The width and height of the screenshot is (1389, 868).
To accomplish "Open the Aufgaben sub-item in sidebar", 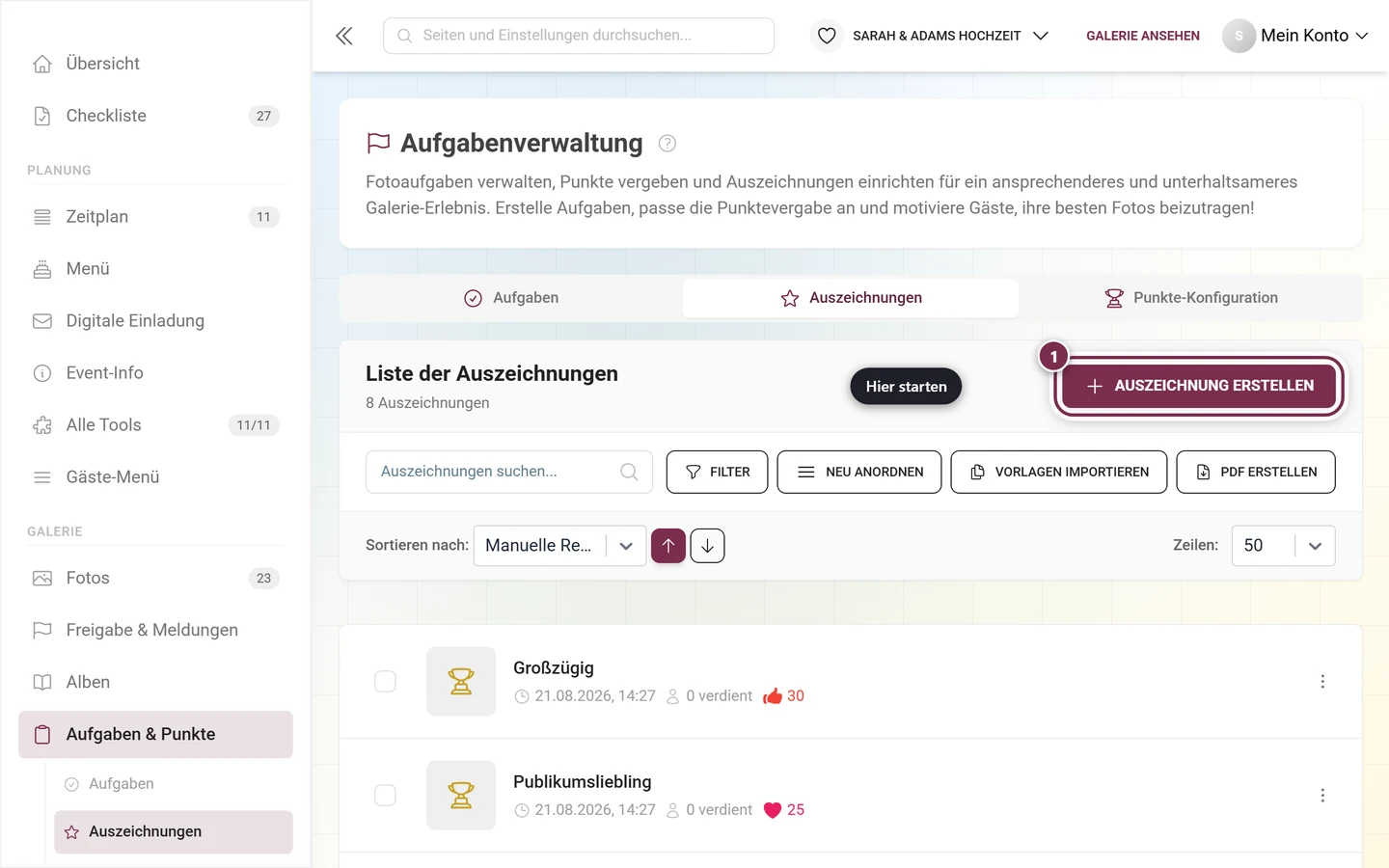I will pos(174,784).
